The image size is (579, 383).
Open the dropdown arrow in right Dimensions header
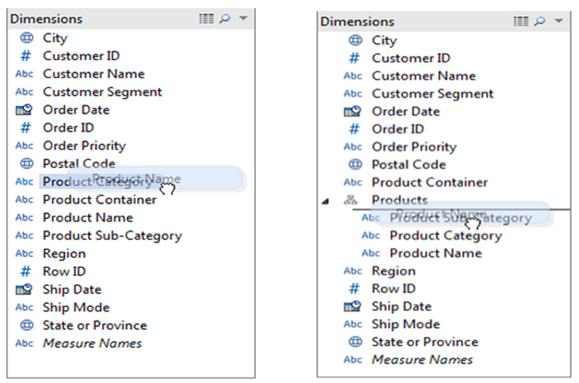pyautogui.click(x=559, y=21)
